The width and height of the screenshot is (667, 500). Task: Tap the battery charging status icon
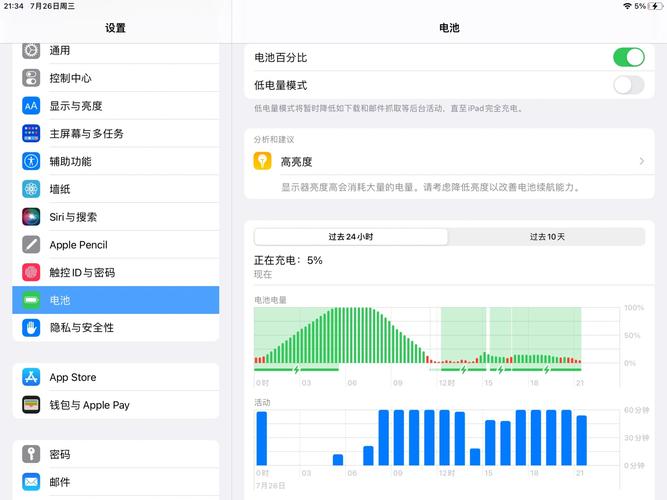(655, 6)
